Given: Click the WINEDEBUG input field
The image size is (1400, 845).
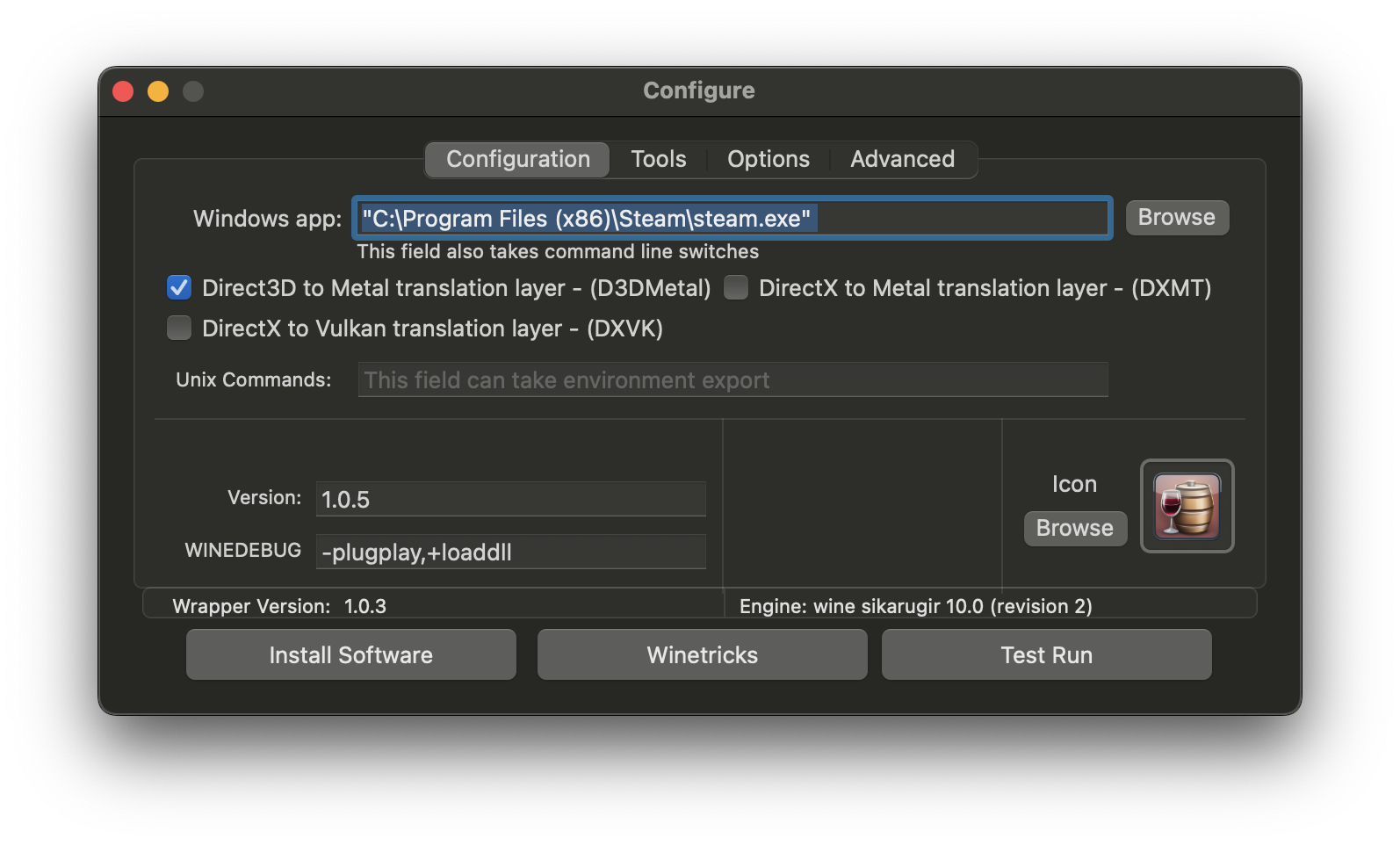Looking at the screenshot, I should point(510,552).
